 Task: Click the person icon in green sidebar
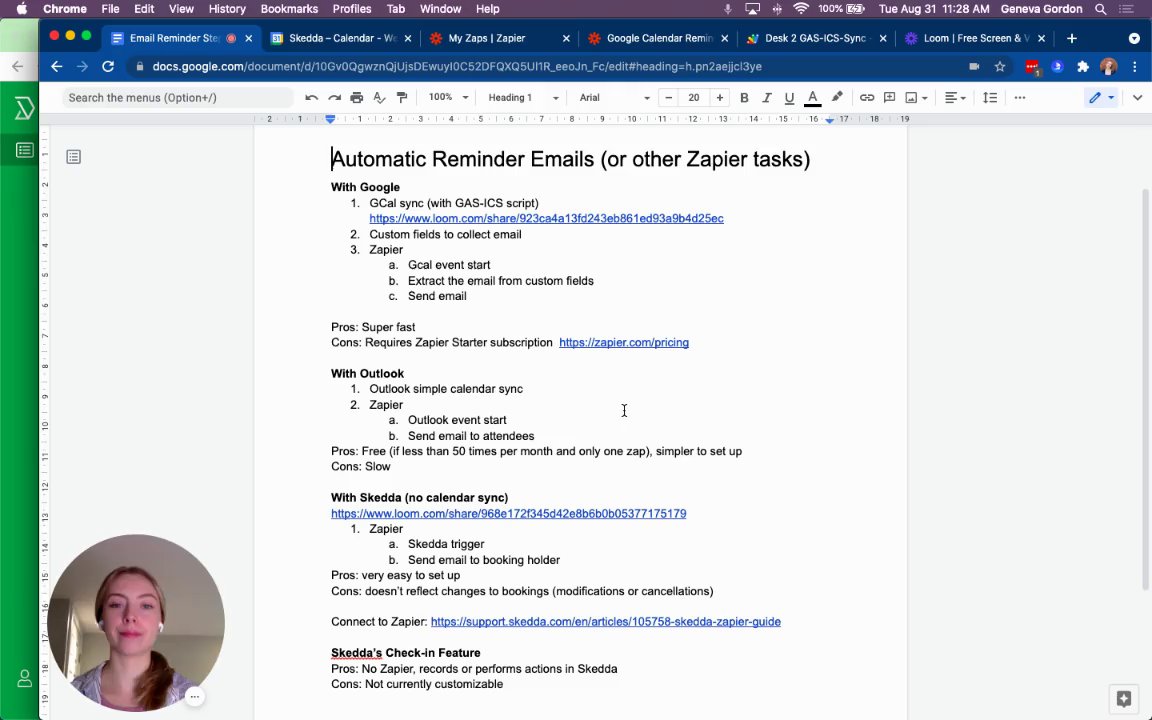tap(24, 679)
